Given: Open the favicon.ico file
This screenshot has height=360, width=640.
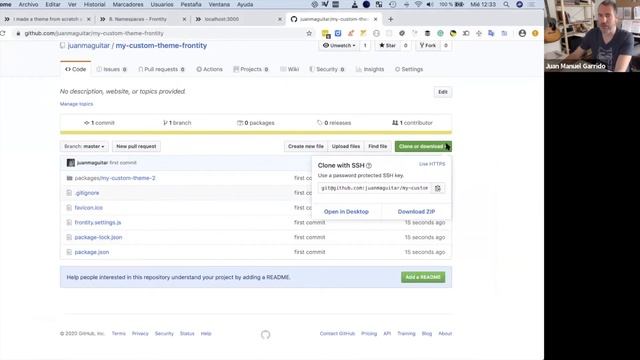Looking at the screenshot, I should (89, 208).
